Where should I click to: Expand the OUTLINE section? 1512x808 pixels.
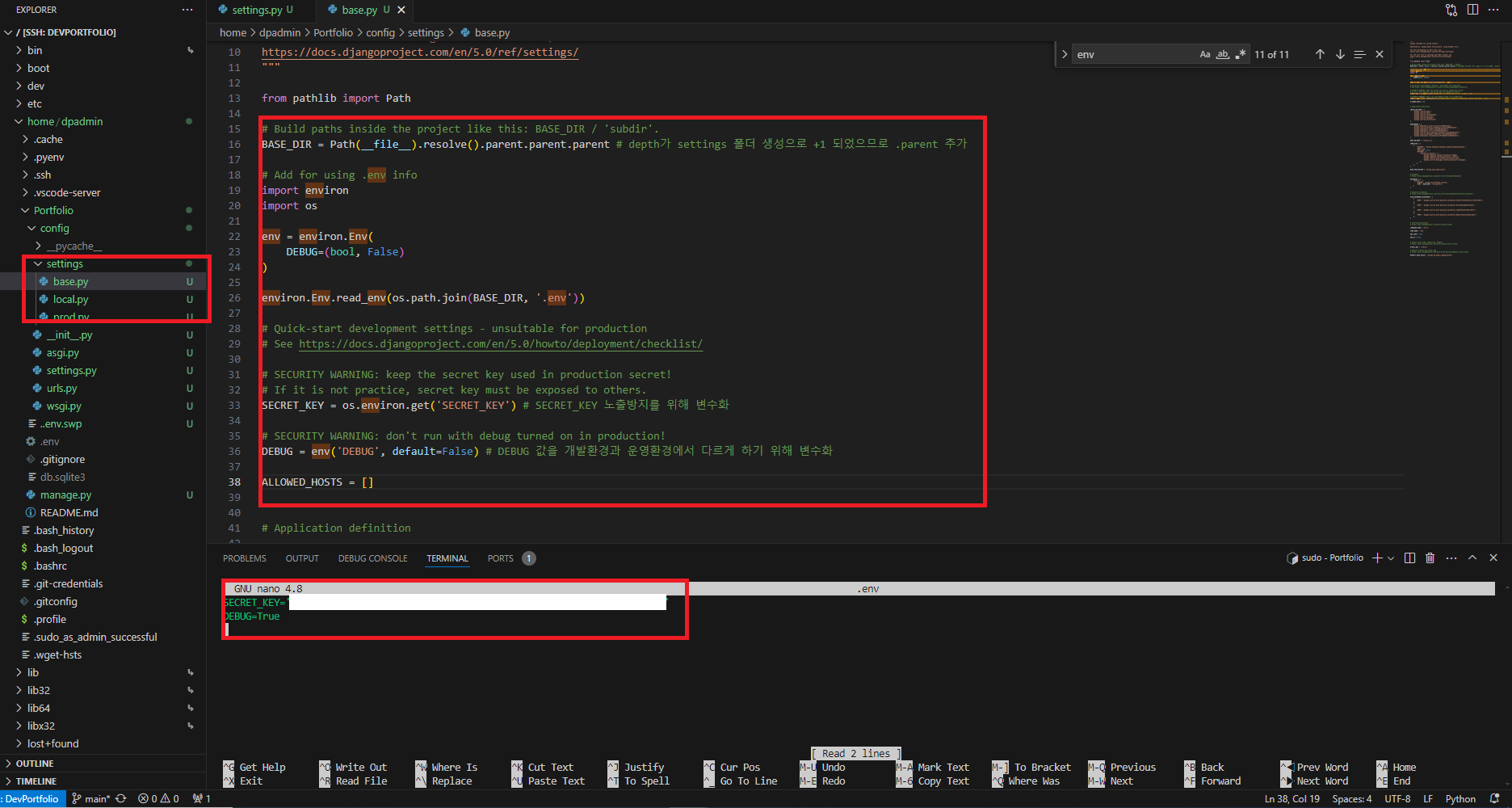point(35,764)
